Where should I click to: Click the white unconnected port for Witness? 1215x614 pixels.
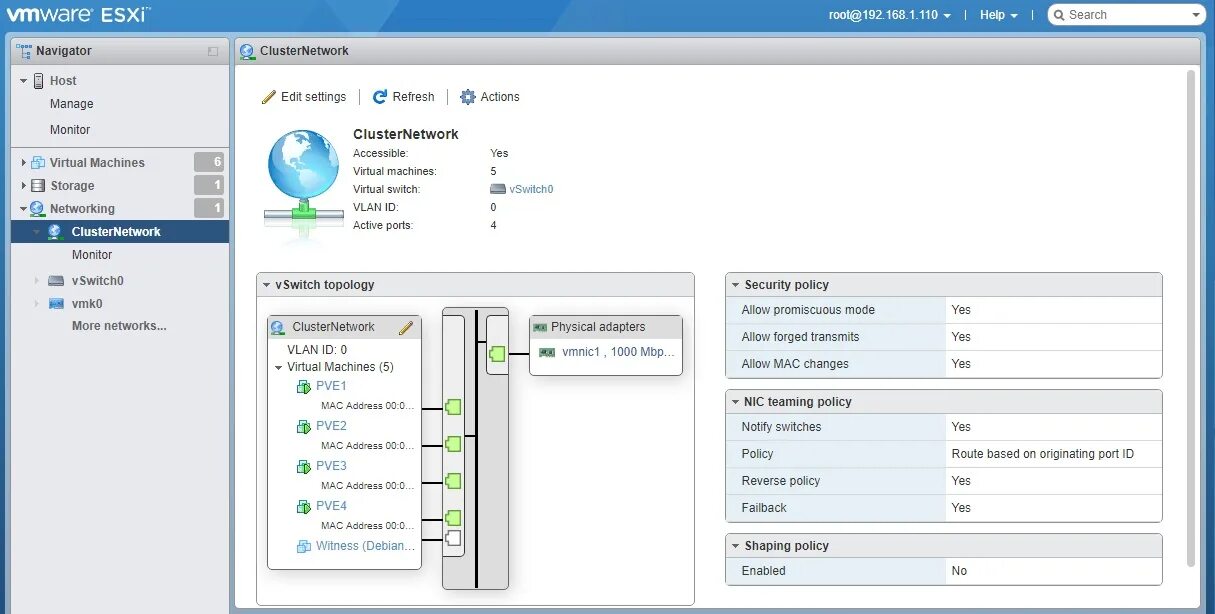pyautogui.click(x=453, y=538)
